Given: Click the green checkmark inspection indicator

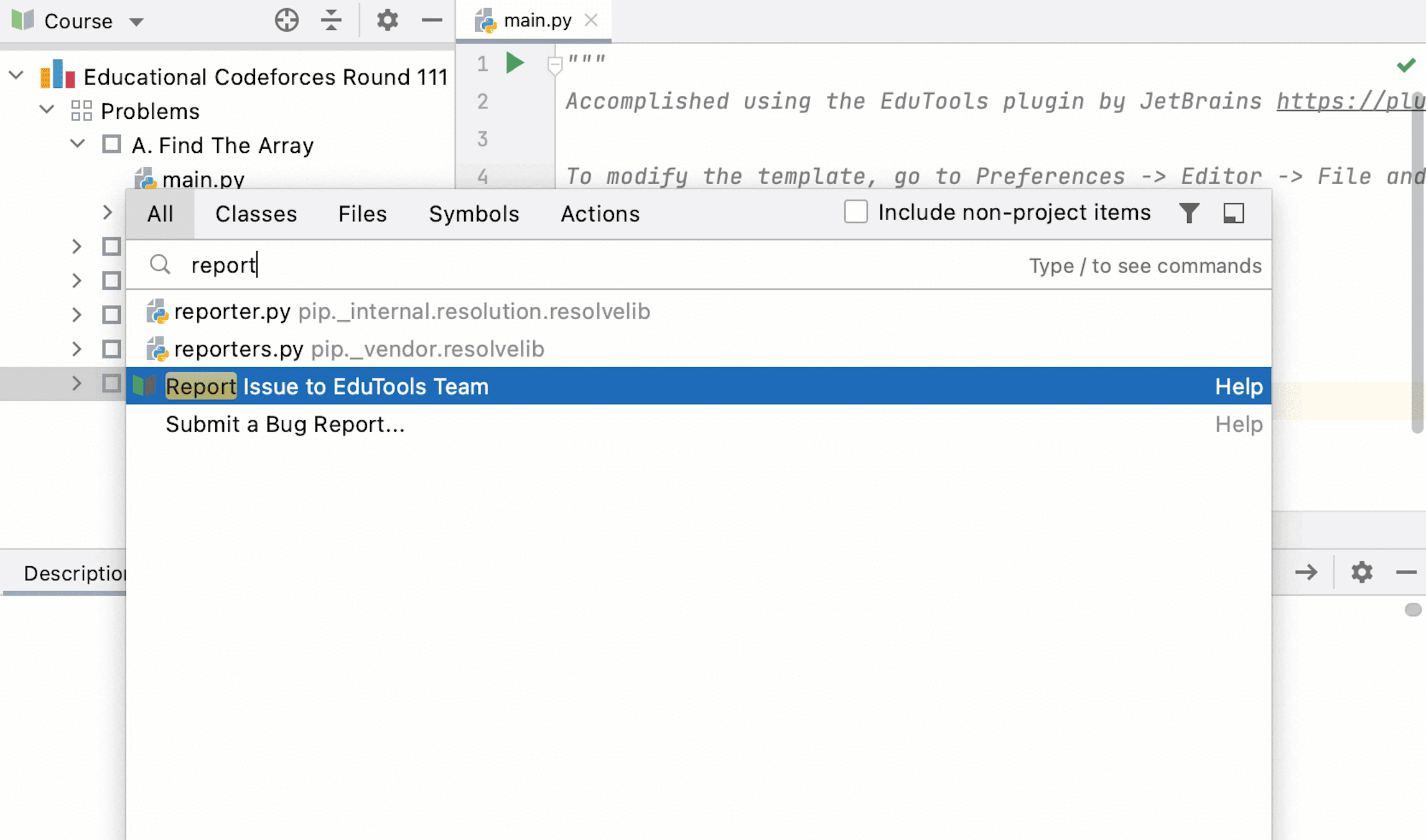Looking at the screenshot, I should coord(1406,65).
